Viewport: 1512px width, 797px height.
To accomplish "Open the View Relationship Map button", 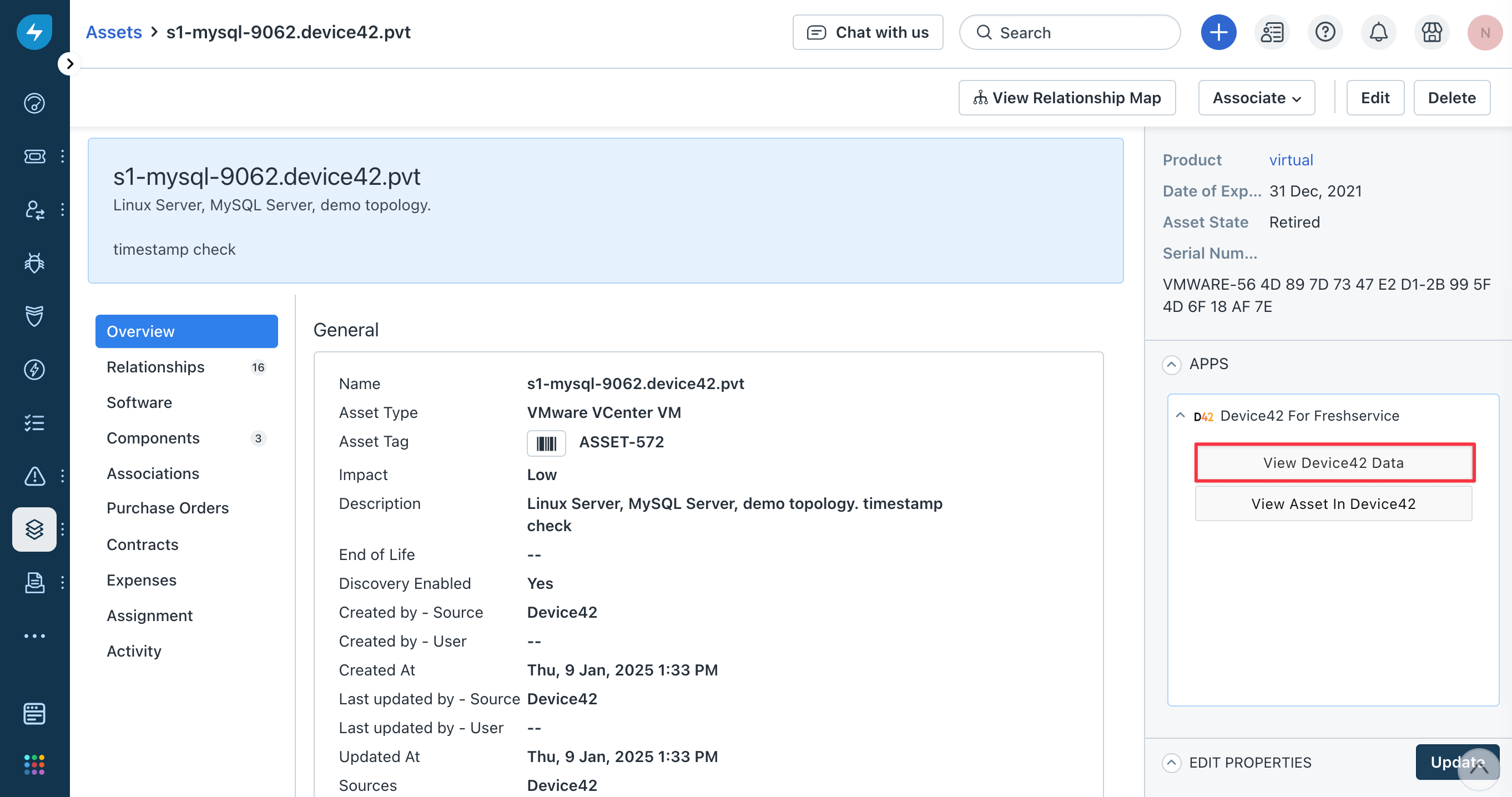I will pos(1066,98).
